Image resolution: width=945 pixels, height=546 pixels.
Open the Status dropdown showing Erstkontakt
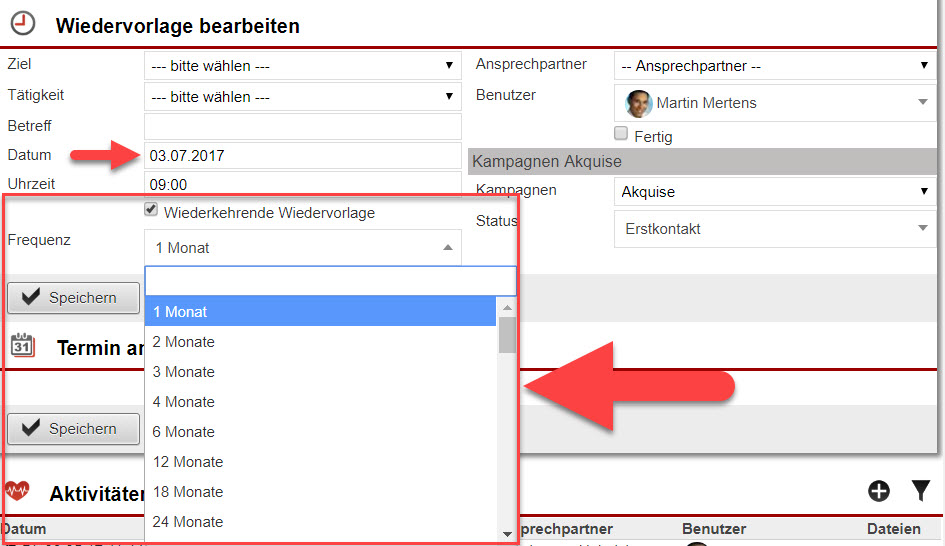(x=774, y=229)
